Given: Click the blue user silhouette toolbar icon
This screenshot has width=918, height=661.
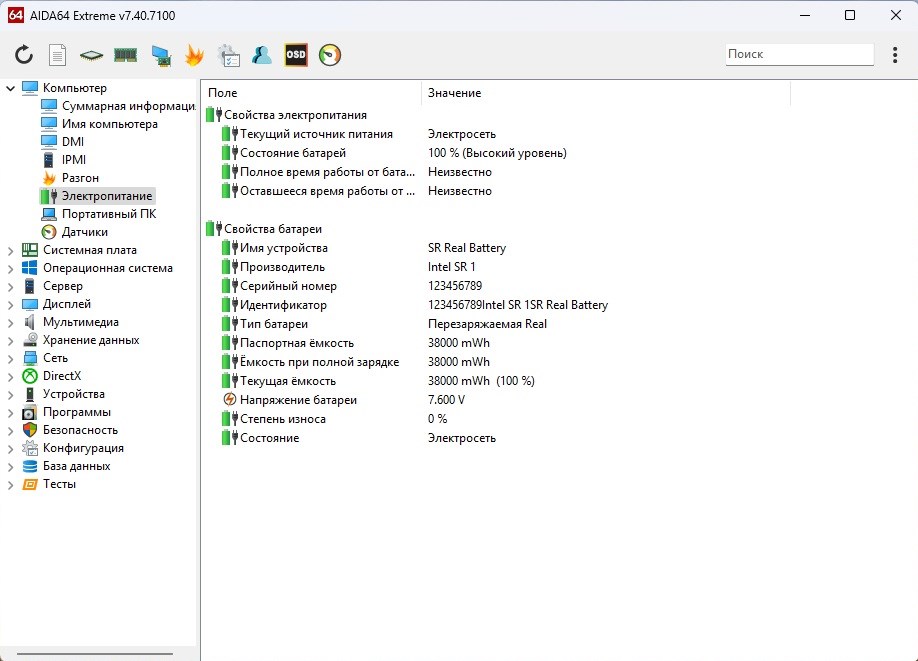Looking at the screenshot, I should [262, 55].
